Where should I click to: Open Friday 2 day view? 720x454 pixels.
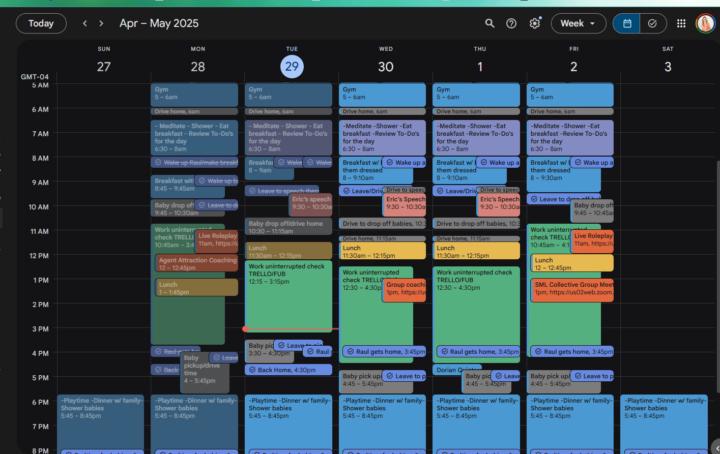pyautogui.click(x=574, y=67)
